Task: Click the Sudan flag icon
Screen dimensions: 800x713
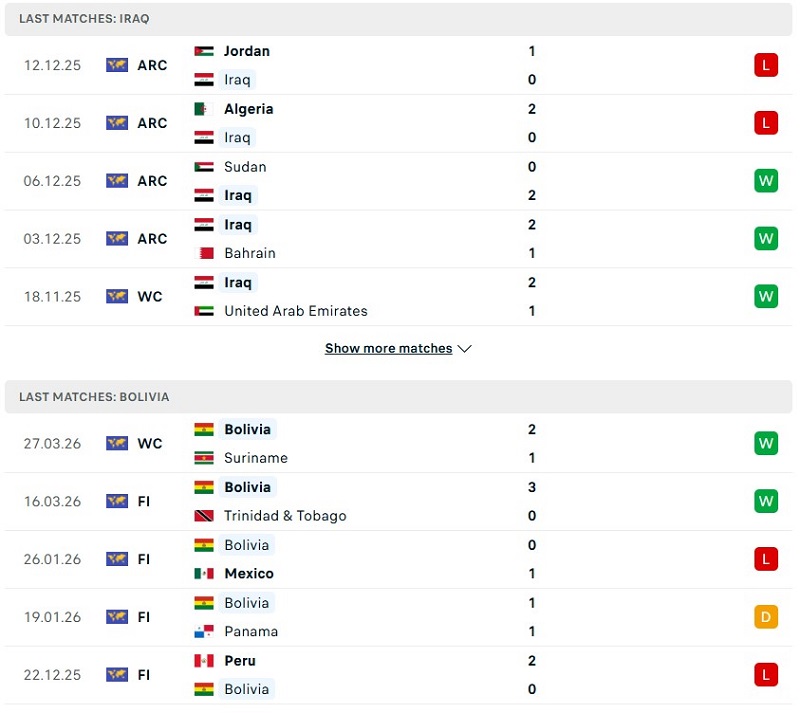Action: [204, 167]
